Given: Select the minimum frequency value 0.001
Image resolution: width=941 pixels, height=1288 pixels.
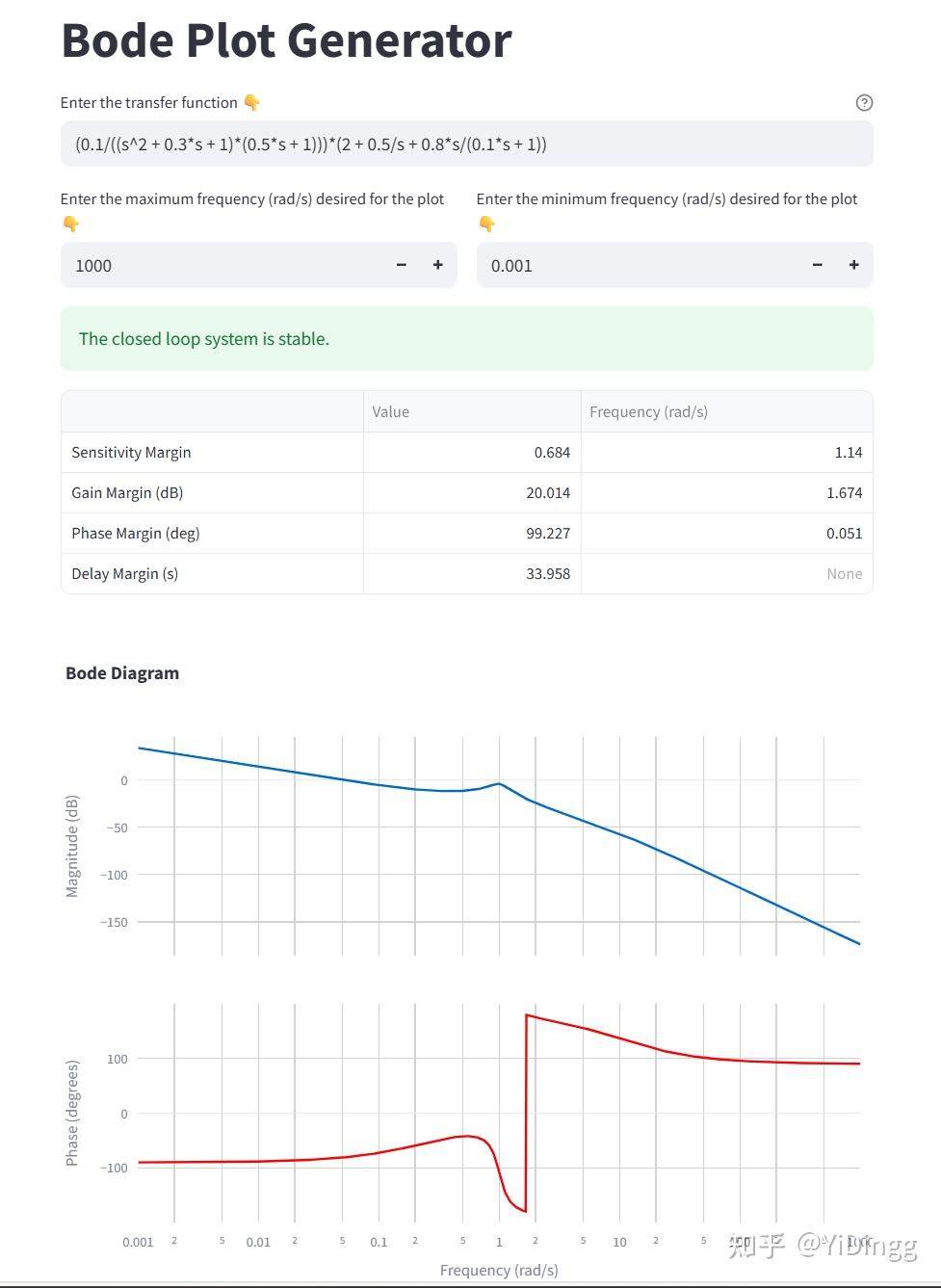Looking at the screenshot, I should (x=511, y=266).
